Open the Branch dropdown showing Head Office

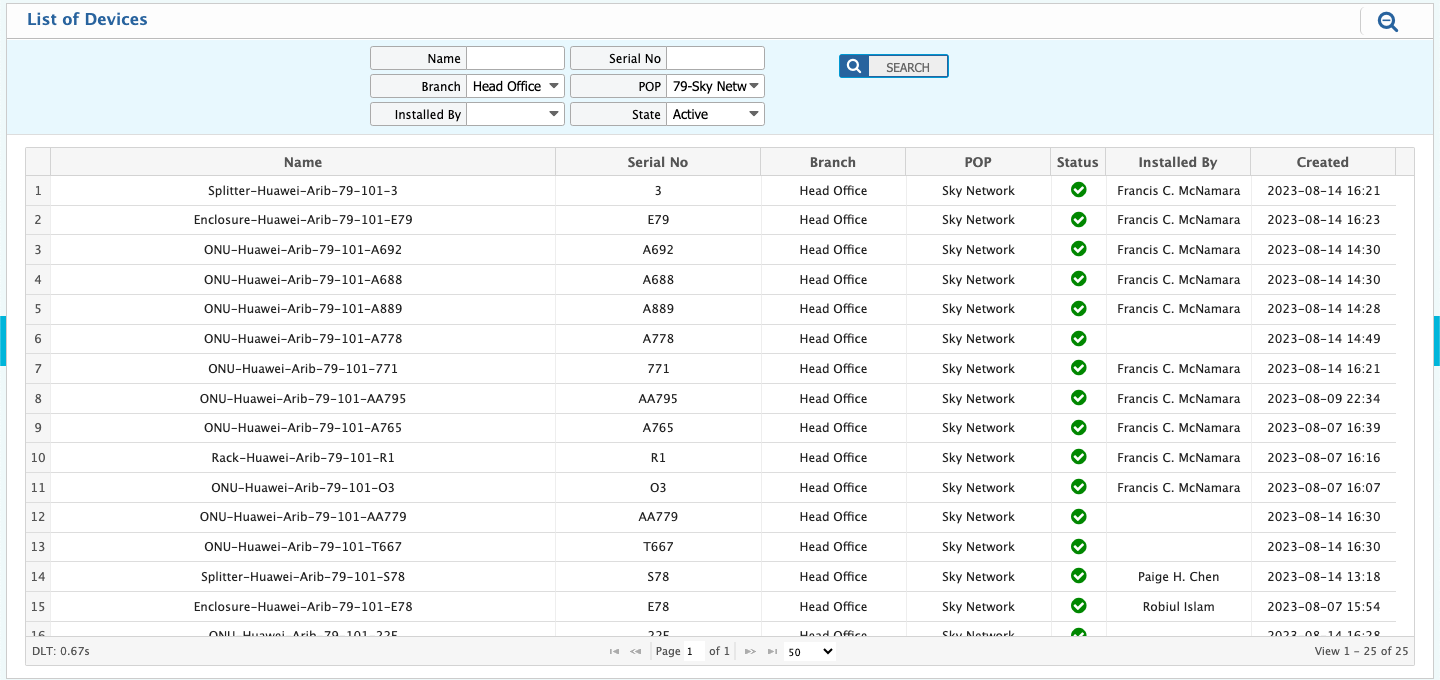pyautogui.click(x=515, y=86)
